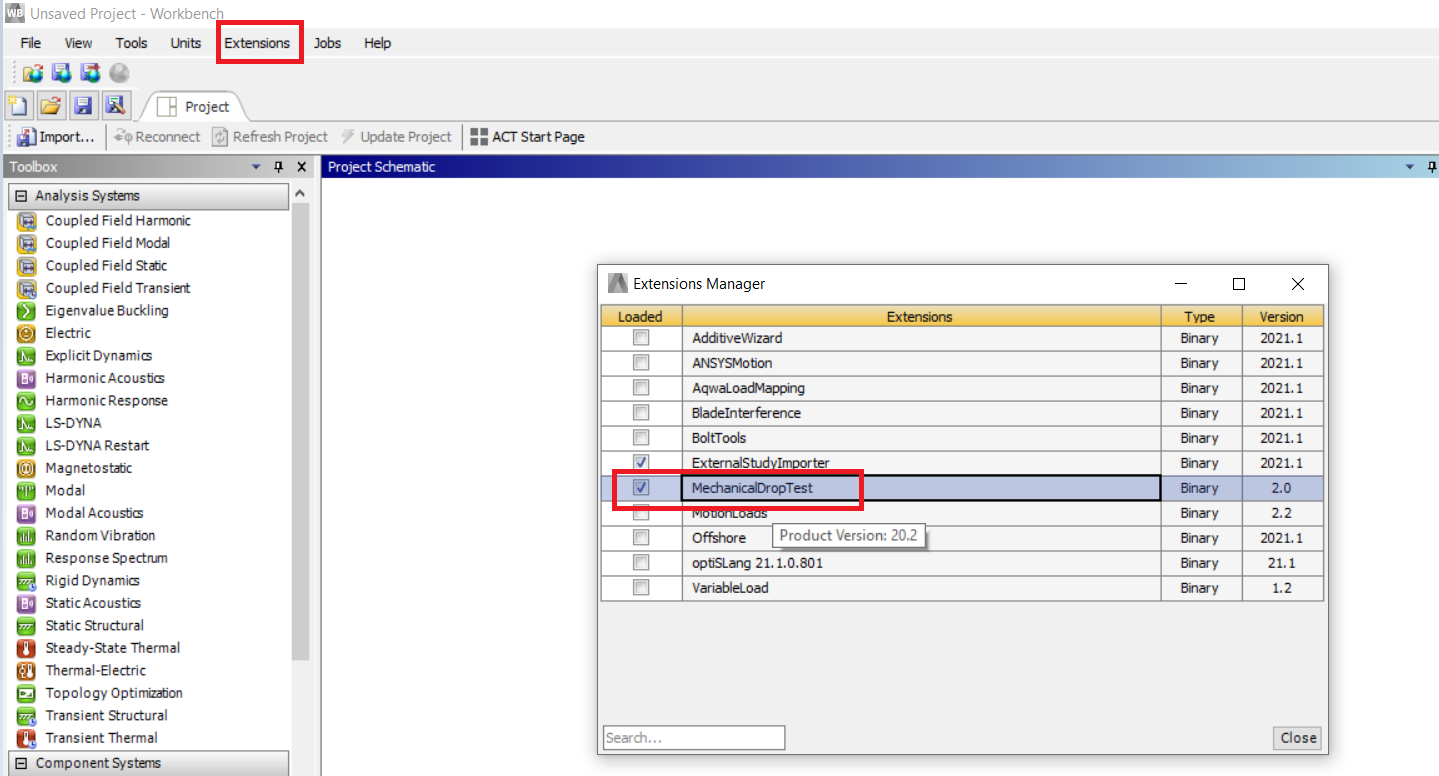Click the Import toolbar button
This screenshot has height=776, width=1439.
[57, 137]
